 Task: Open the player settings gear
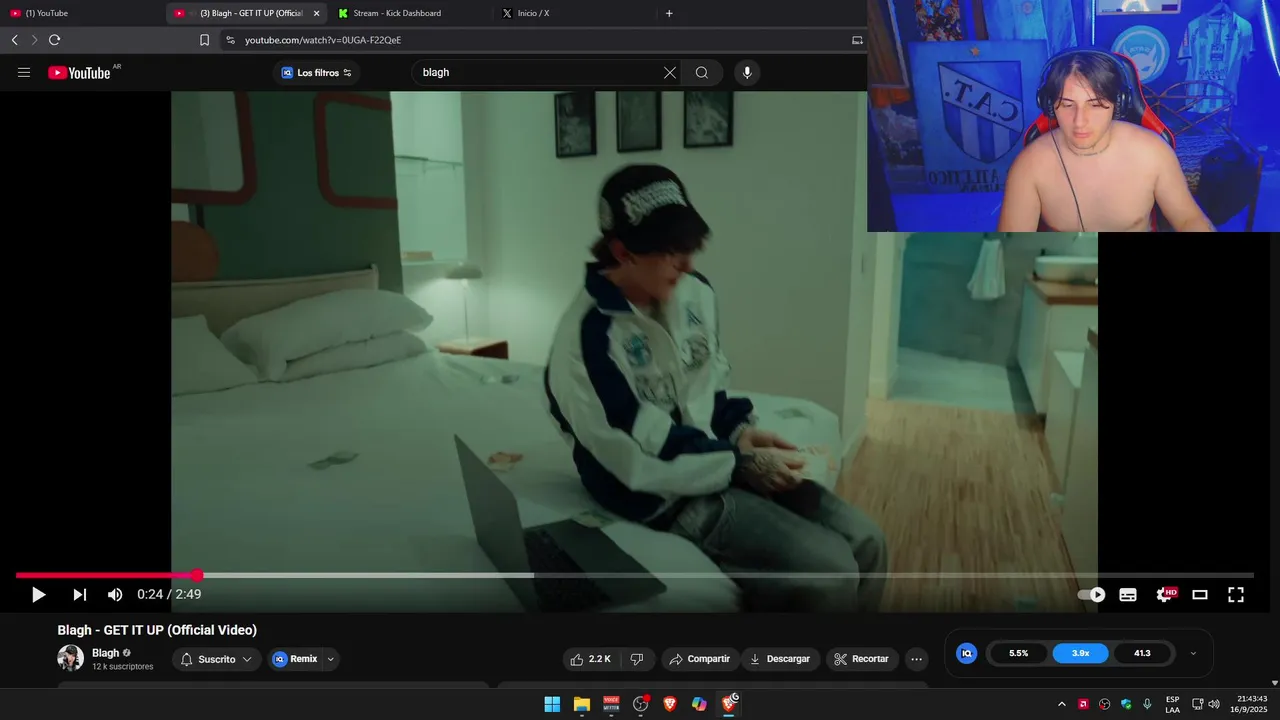(1165, 594)
